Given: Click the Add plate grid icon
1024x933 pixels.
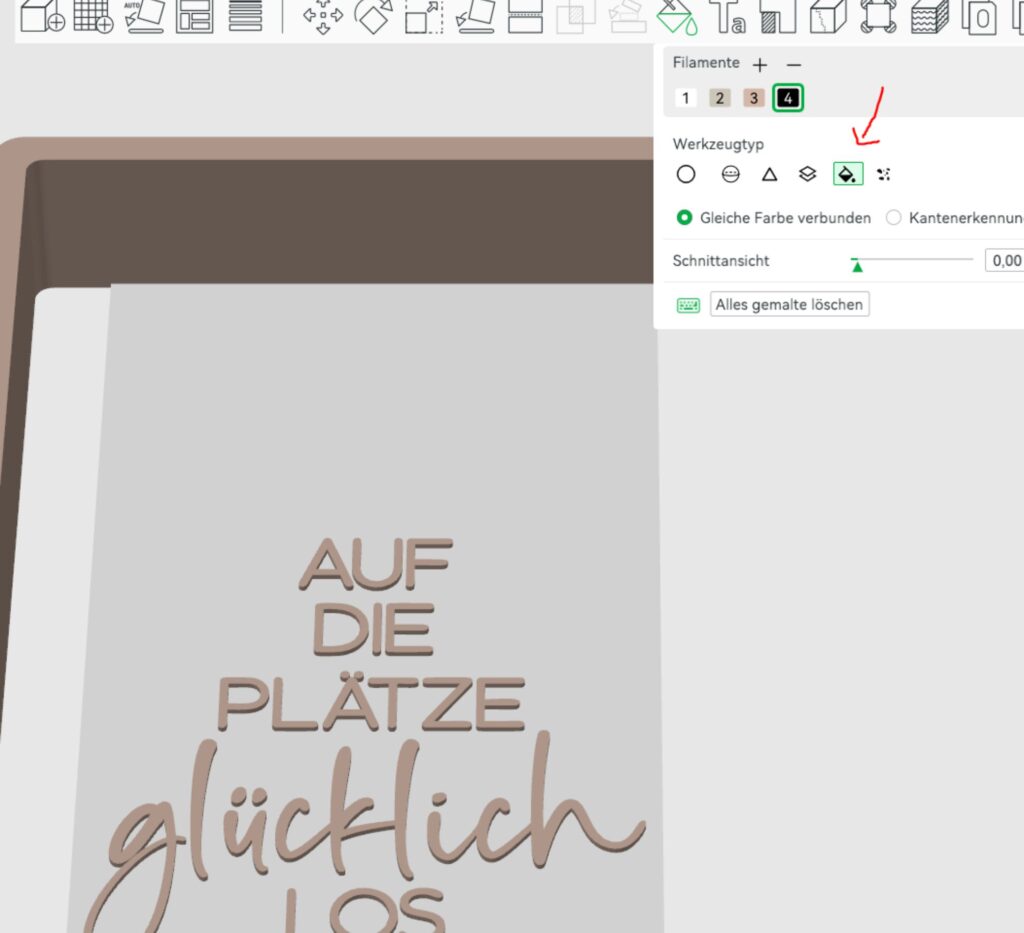Looking at the screenshot, I should (92, 16).
